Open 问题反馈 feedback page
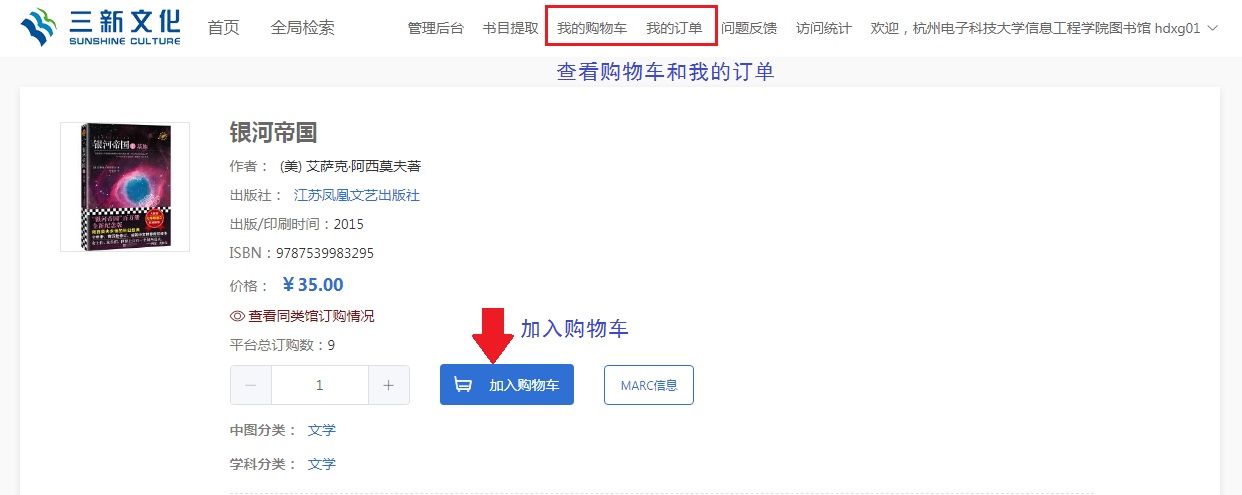The image size is (1242, 495). [749, 28]
